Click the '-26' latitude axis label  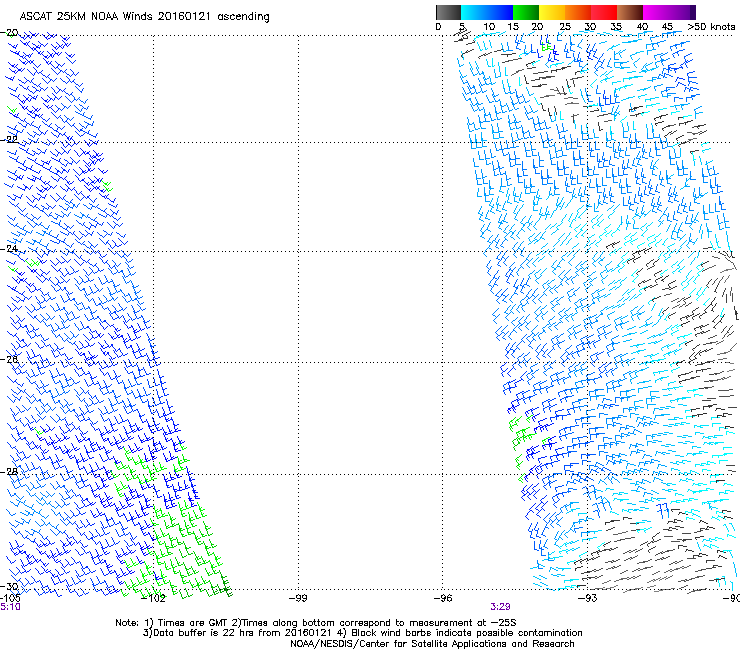11,360
